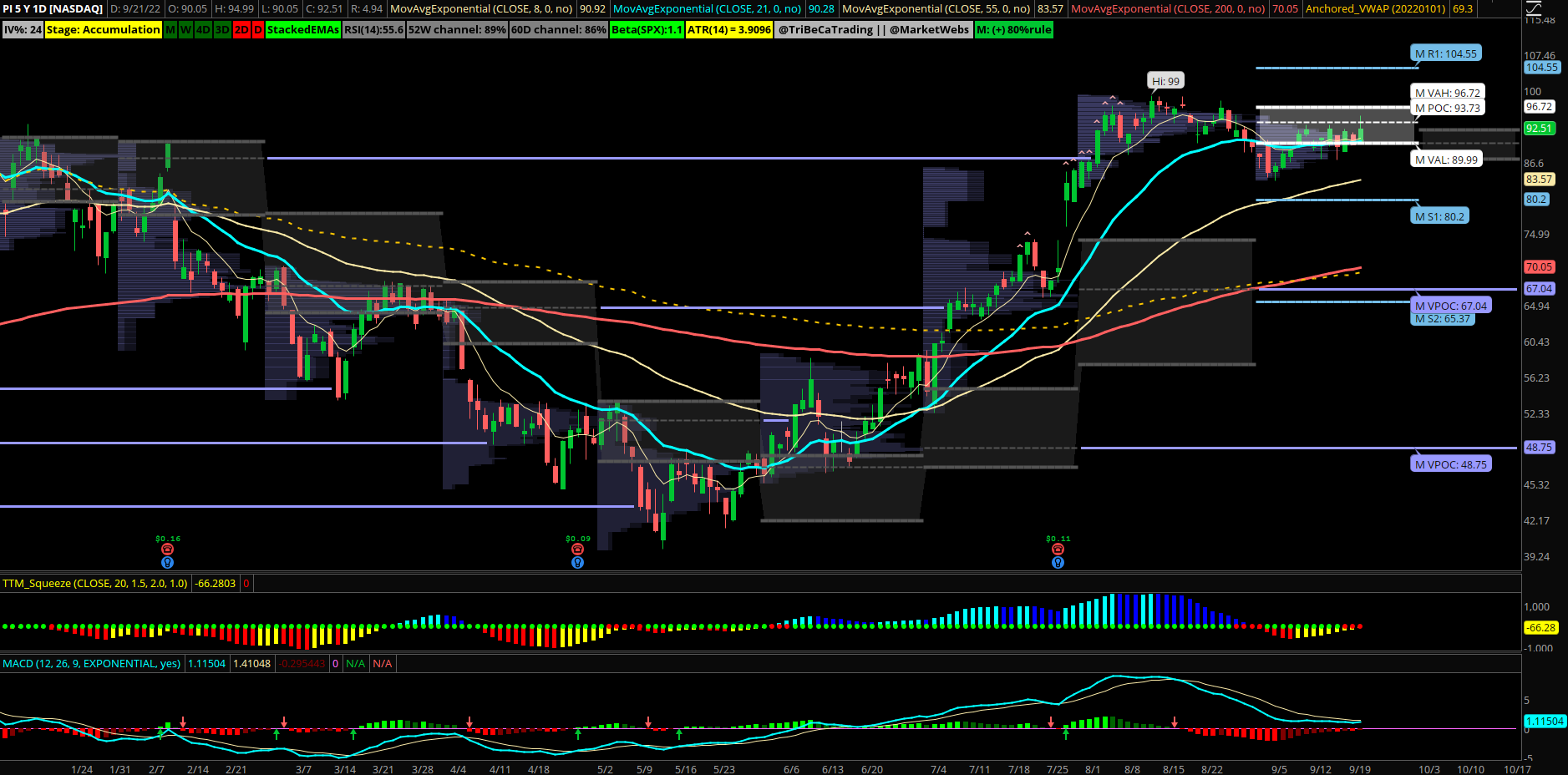Click the IV%: 24 label

point(23,30)
